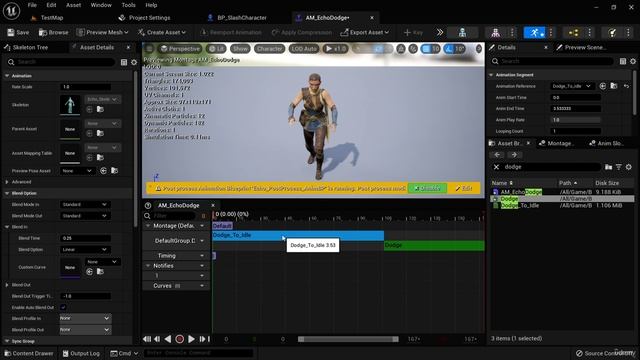Click the Unreal Engine logo icon
The height and width of the screenshot is (360, 640).
pos(11,11)
